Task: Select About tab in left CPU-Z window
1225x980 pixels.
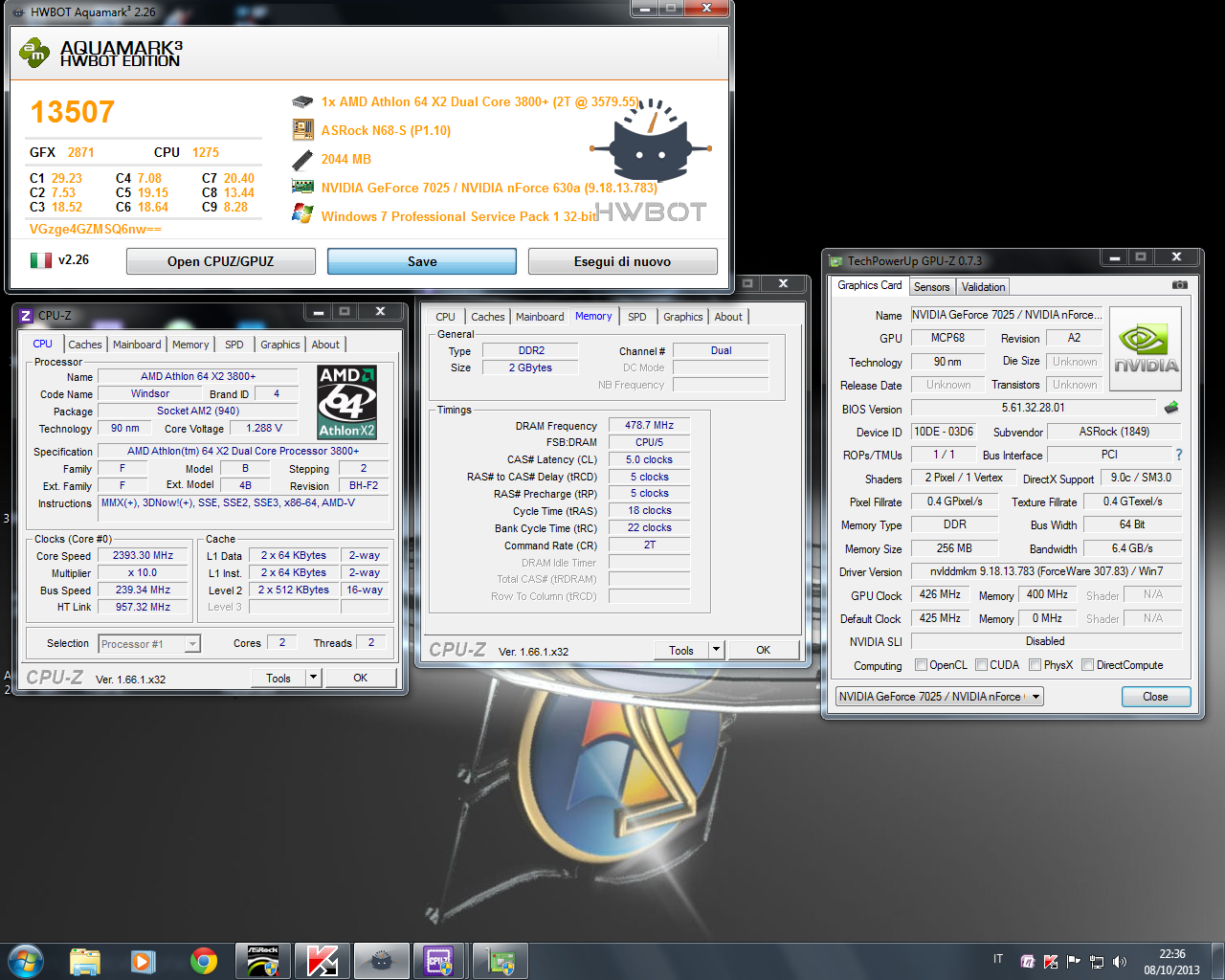Action: [x=325, y=345]
